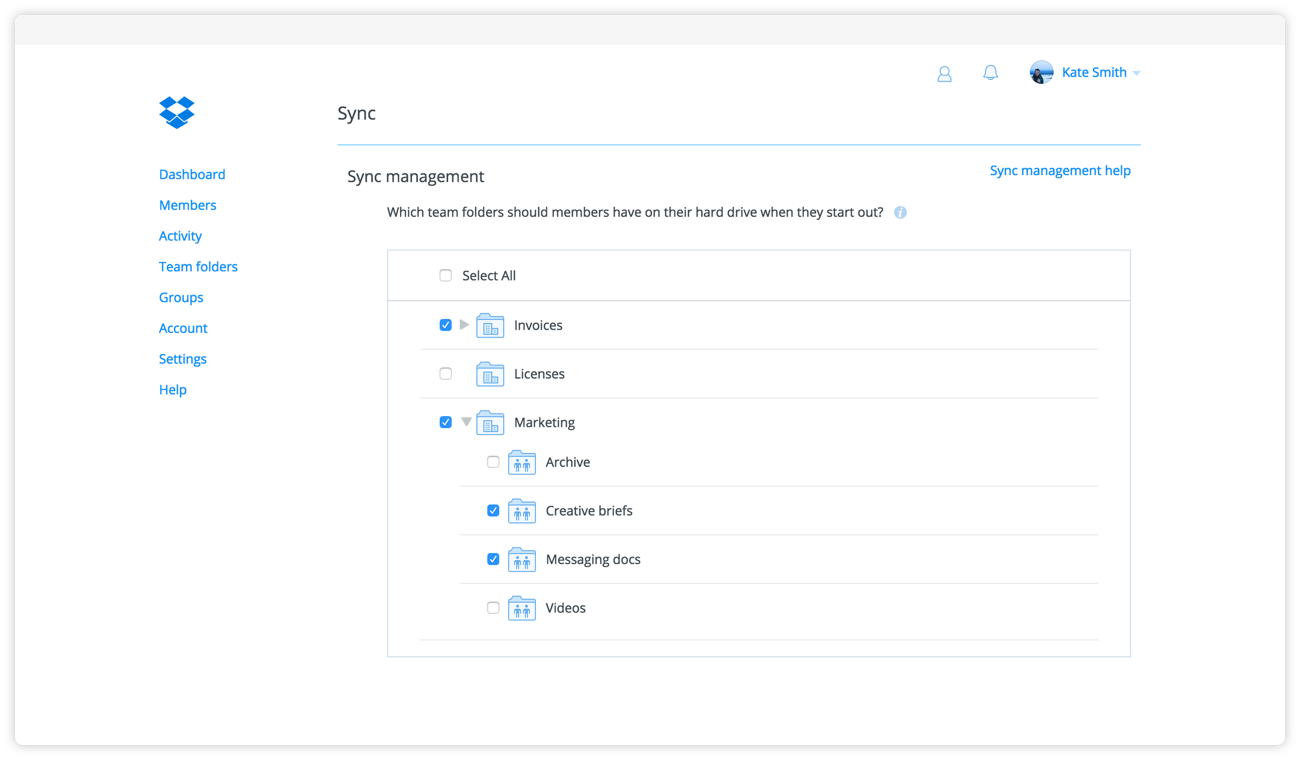The height and width of the screenshot is (760, 1300).
Task: Uncheck the Creative briefs checkbox
Action: coord(493,511)
